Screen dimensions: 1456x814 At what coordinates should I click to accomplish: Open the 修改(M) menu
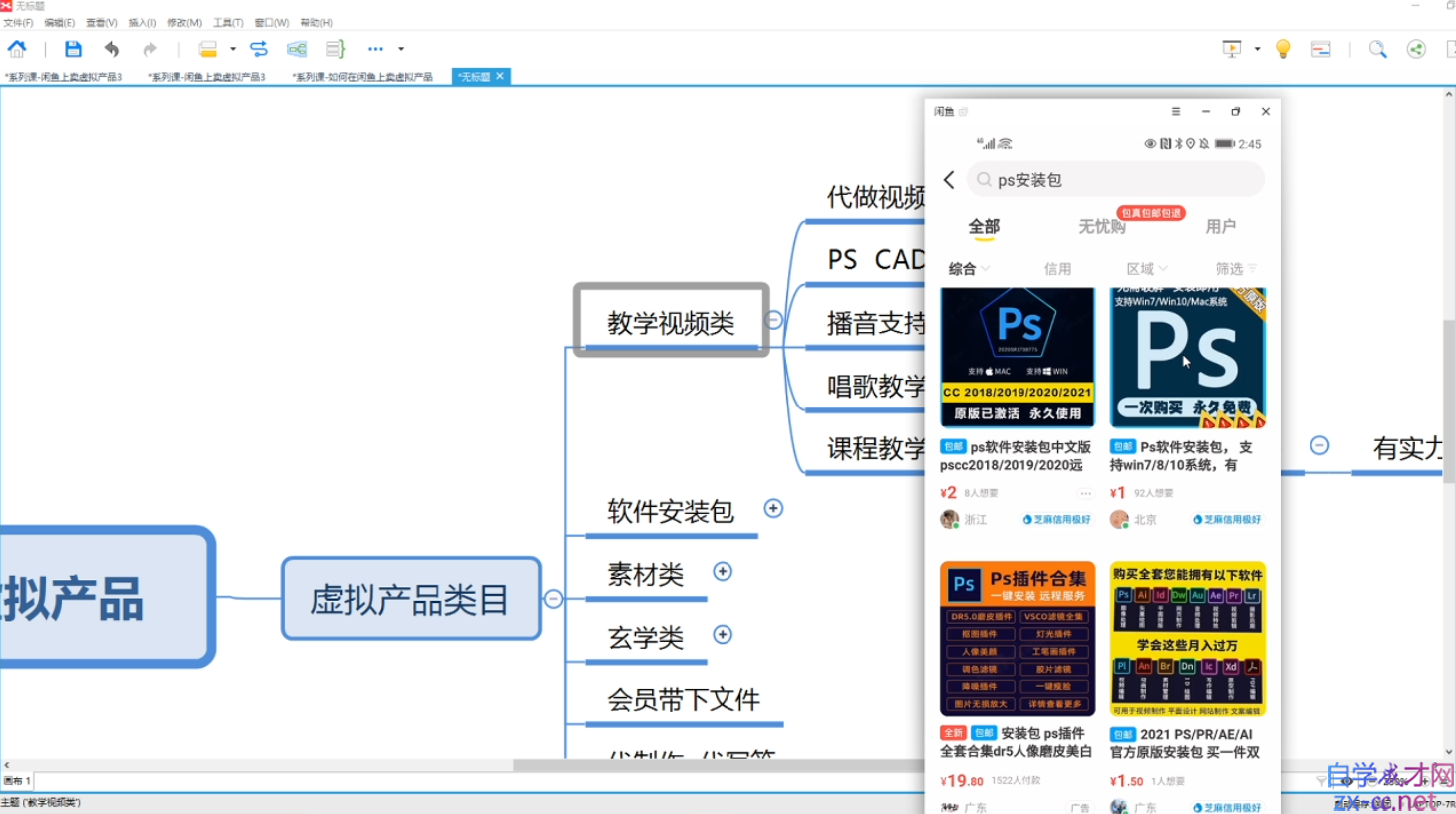pos(184,22)
